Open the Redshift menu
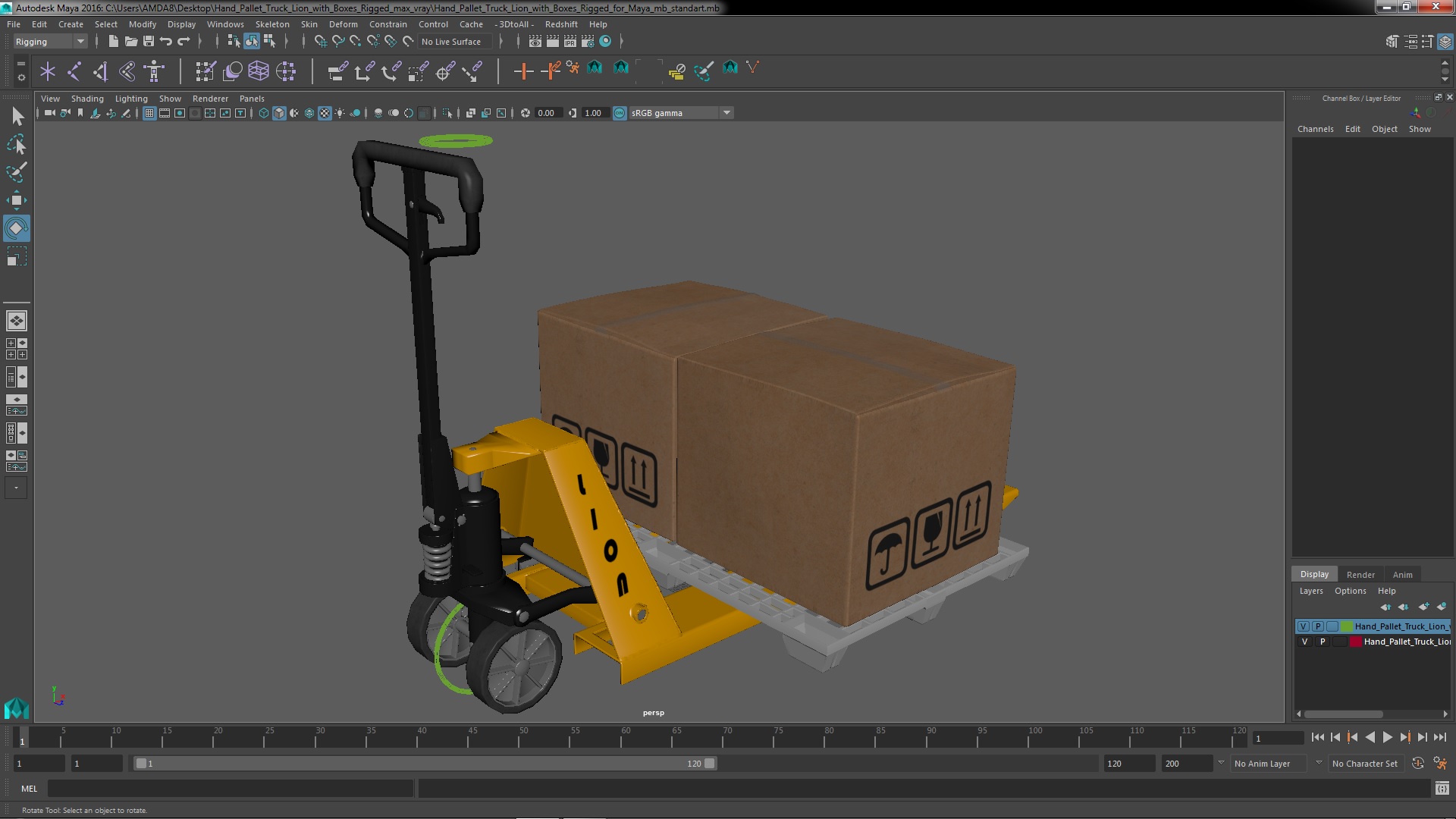1456x819 pixels. [561, 24]
